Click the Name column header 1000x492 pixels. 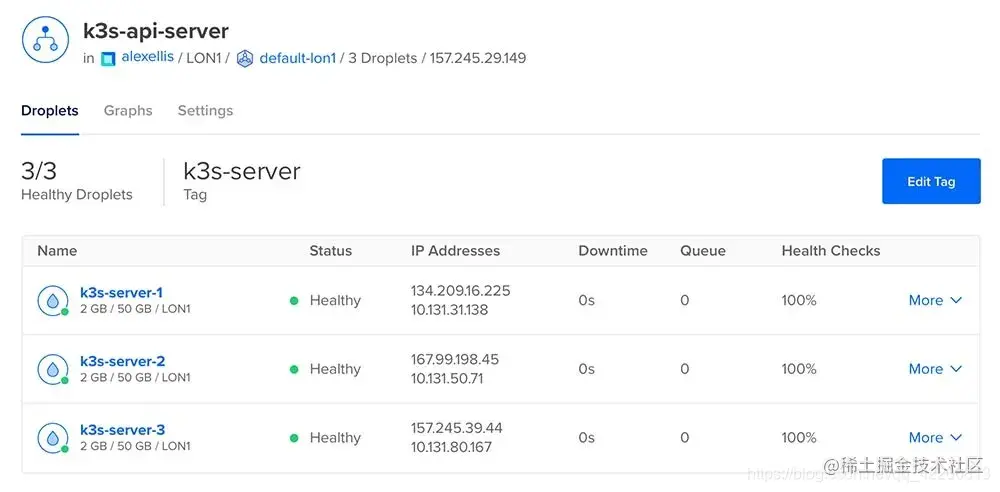coord(57,251)
